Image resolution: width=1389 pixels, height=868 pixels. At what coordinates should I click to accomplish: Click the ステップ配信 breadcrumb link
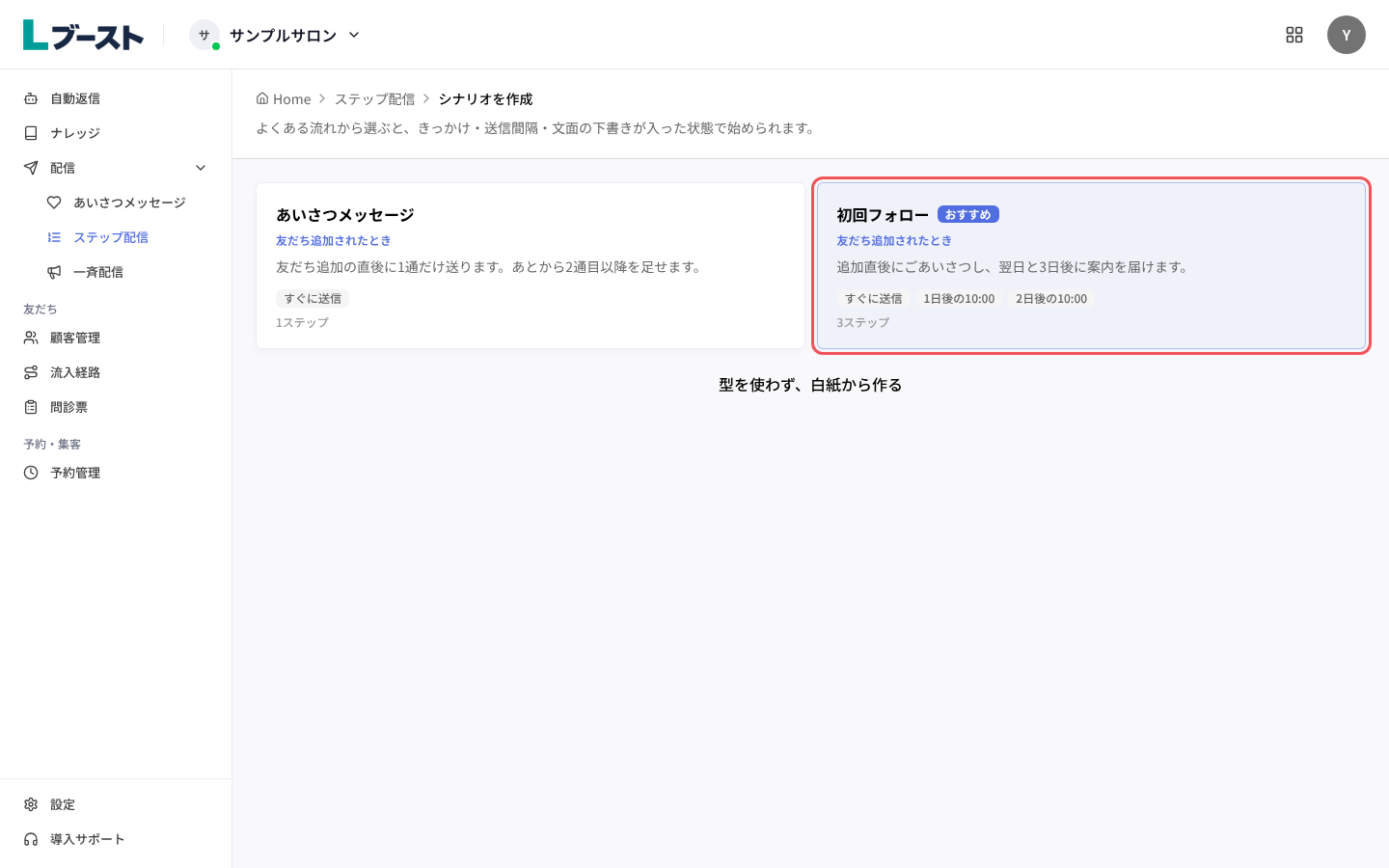[374, 98]
